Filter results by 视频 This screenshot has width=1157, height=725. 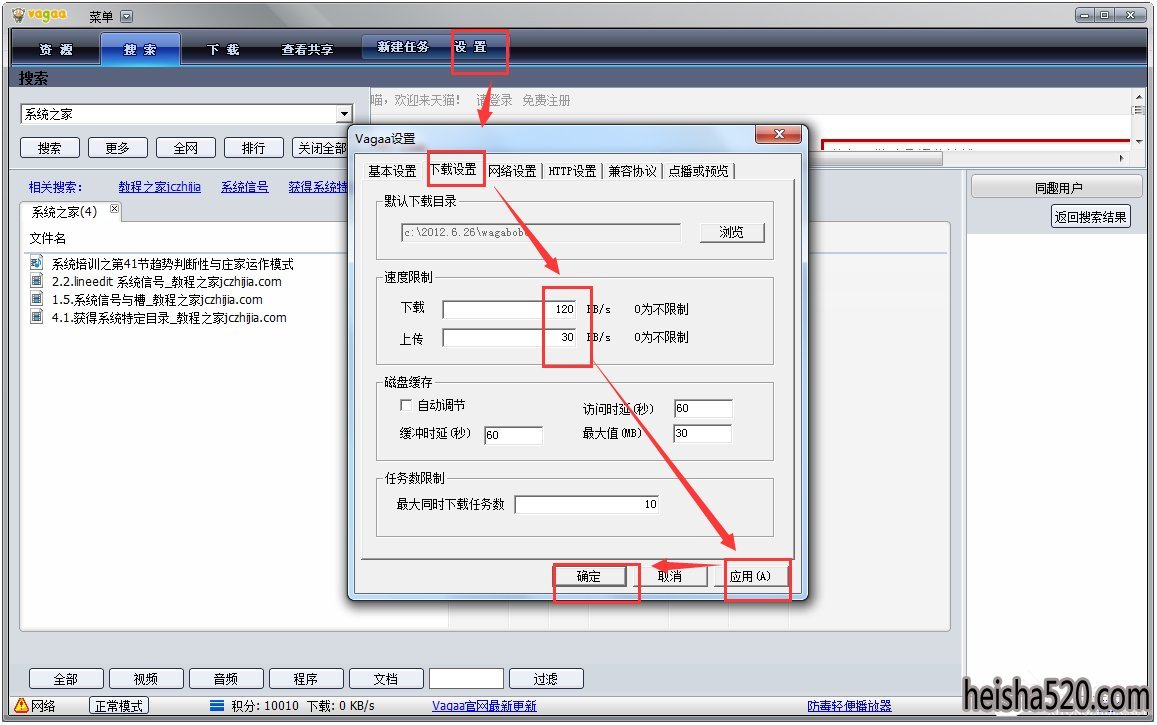click(x=146, y=679)
